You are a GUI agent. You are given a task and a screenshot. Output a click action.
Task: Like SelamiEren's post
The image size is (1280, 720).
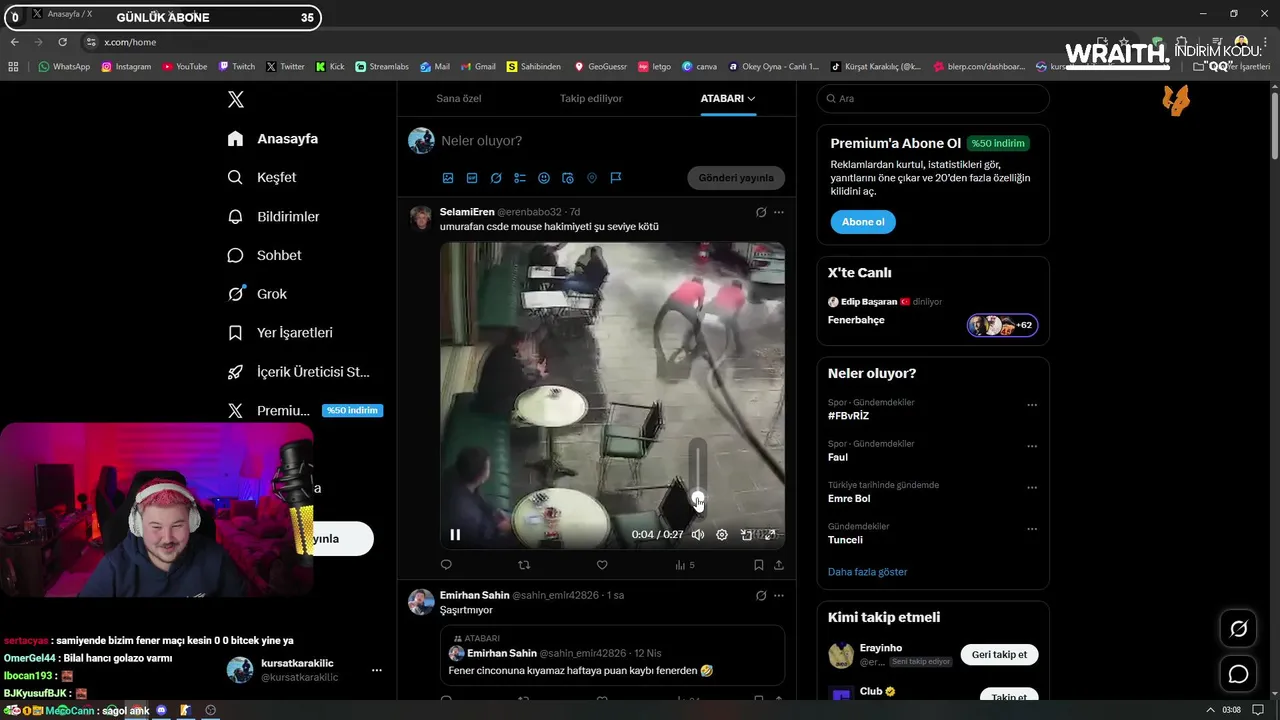pos(602,565)
